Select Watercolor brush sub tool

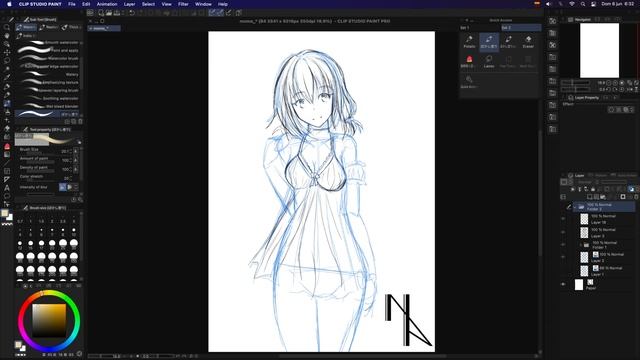click(48, 58)
